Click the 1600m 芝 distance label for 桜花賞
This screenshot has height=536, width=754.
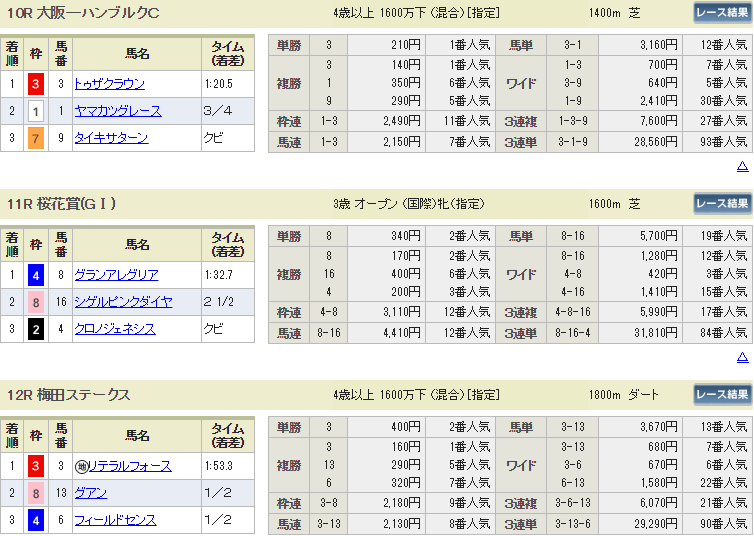615,204
